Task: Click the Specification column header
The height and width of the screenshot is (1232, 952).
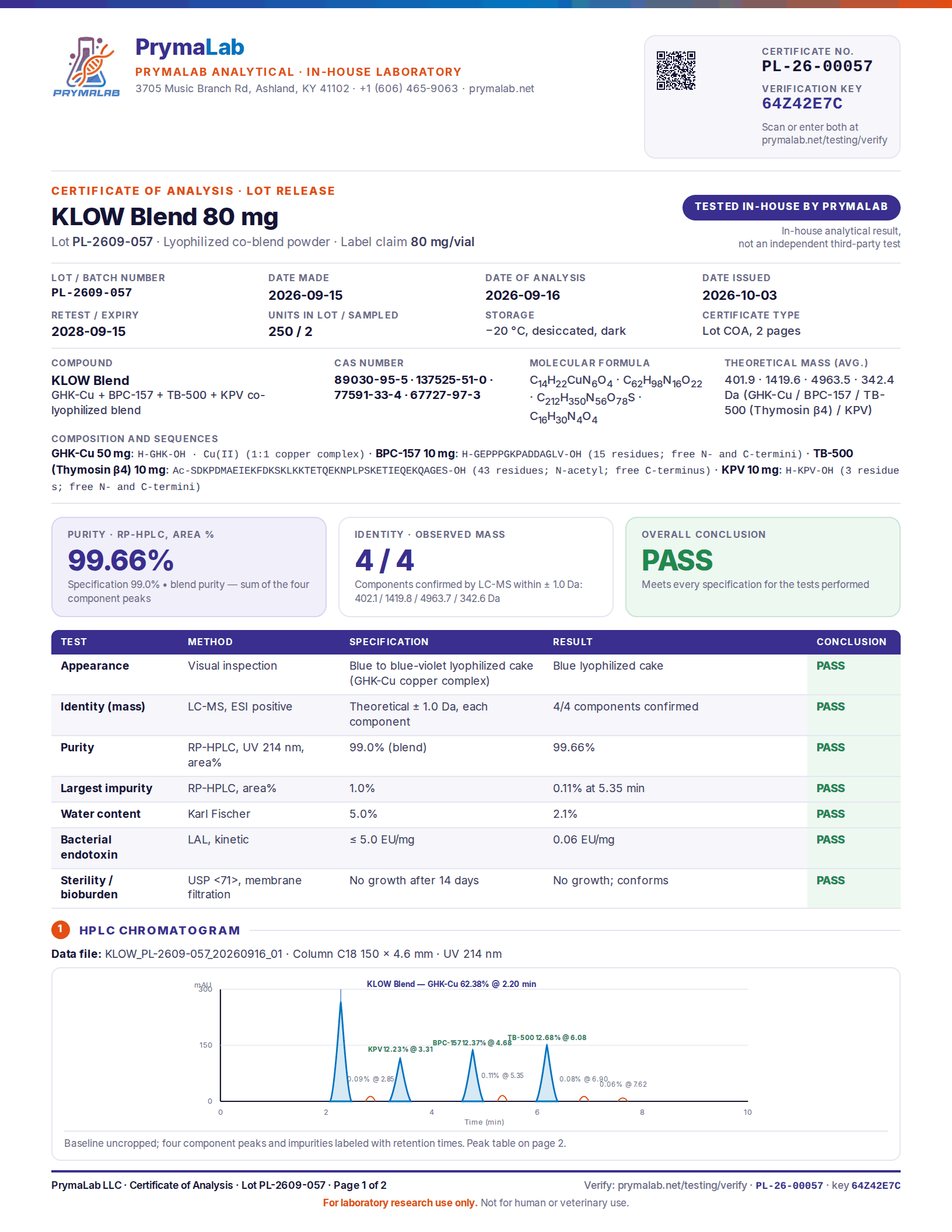Action: 388,642
